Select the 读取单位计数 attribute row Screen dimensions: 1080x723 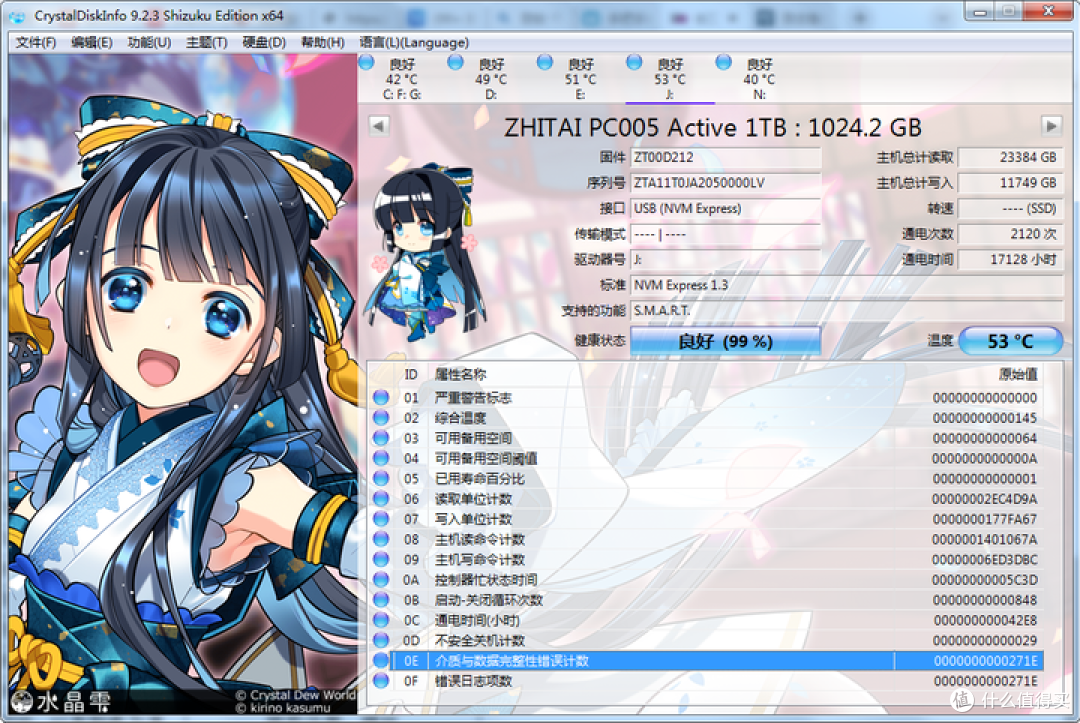(x=706, y=499)
